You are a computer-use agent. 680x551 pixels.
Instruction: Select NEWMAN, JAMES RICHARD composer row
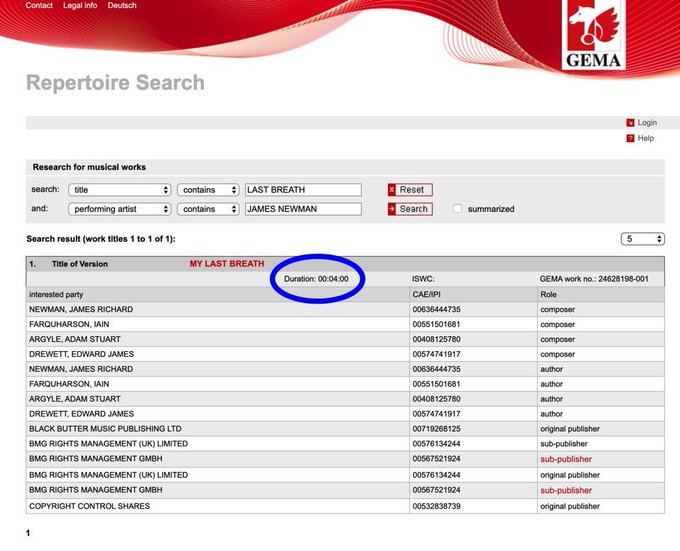(345, 310)
